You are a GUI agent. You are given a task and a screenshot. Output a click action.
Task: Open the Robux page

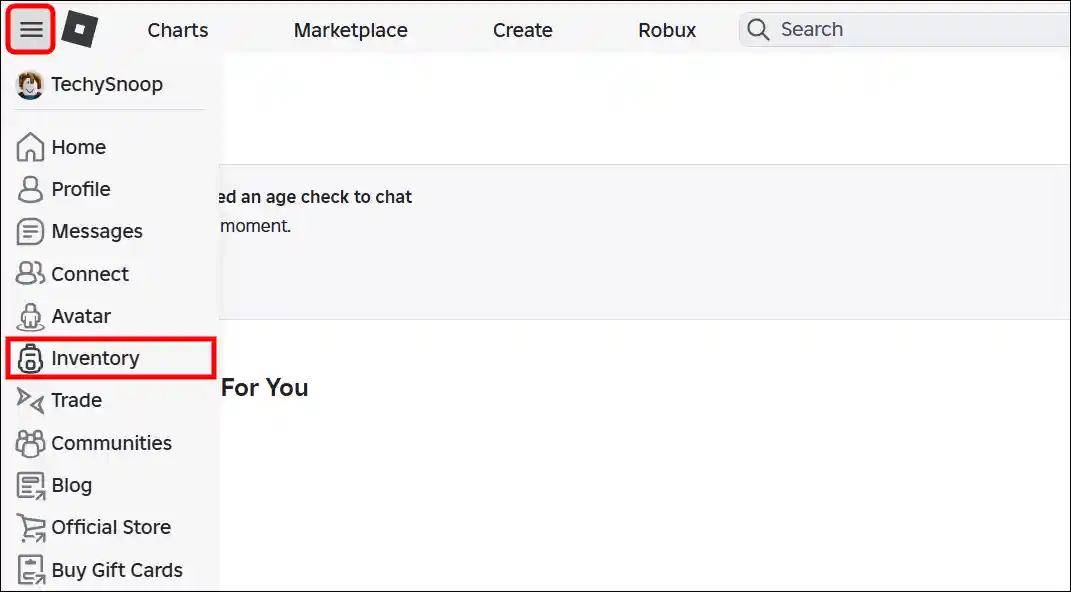coord(667,30)
